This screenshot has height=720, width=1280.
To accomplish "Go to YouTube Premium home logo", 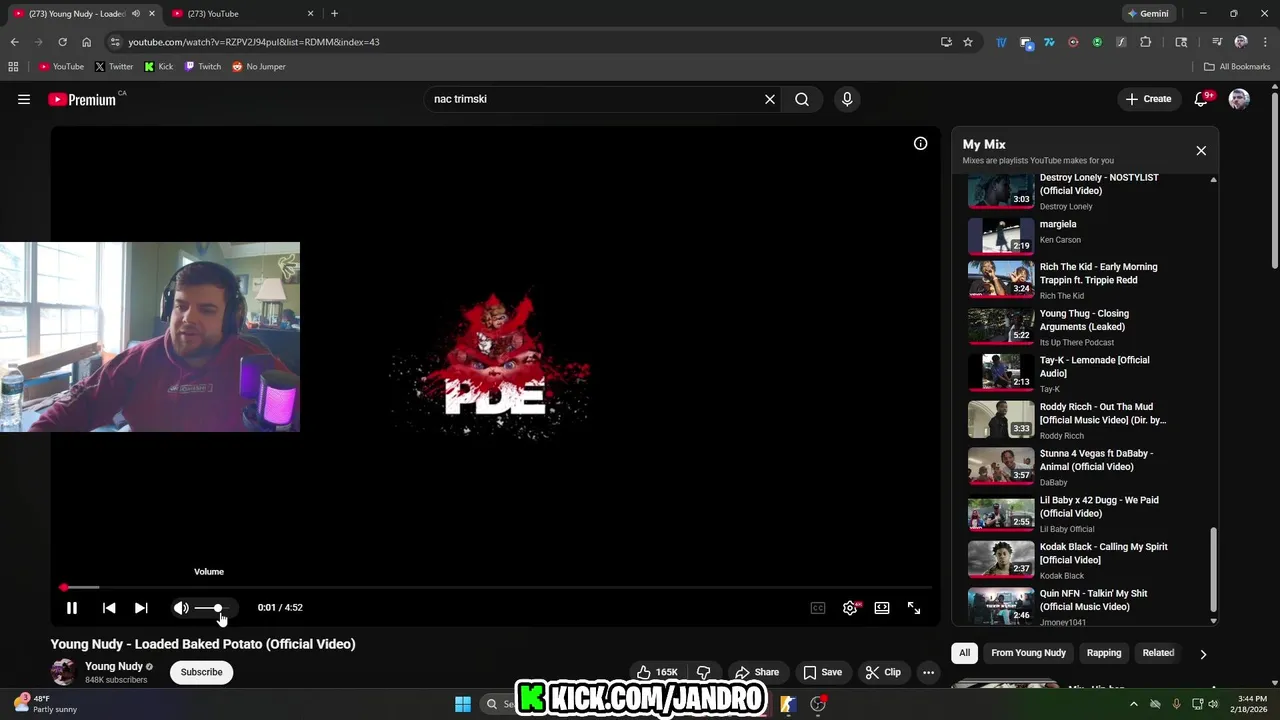I will tap(82, 99).
